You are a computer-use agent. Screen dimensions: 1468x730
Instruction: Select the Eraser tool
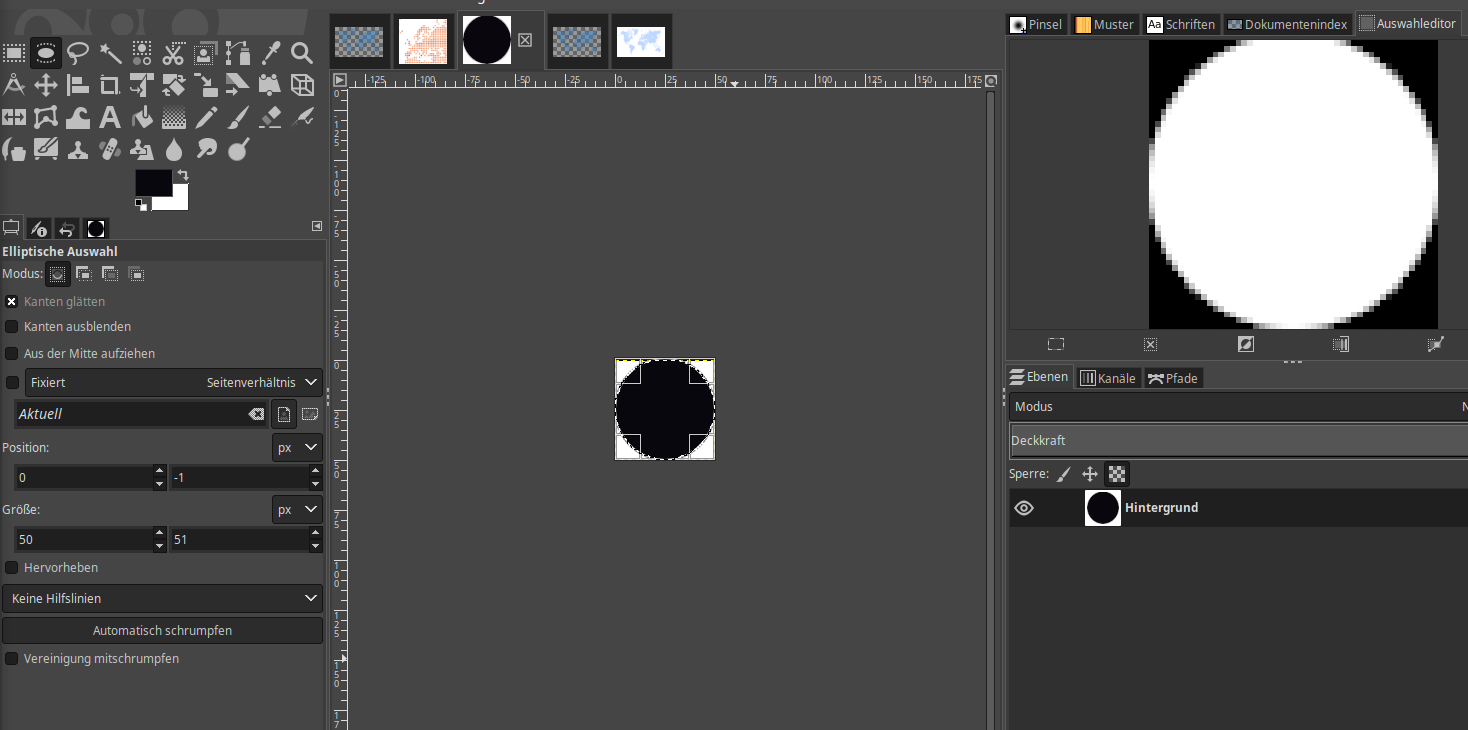pos(270,117)
